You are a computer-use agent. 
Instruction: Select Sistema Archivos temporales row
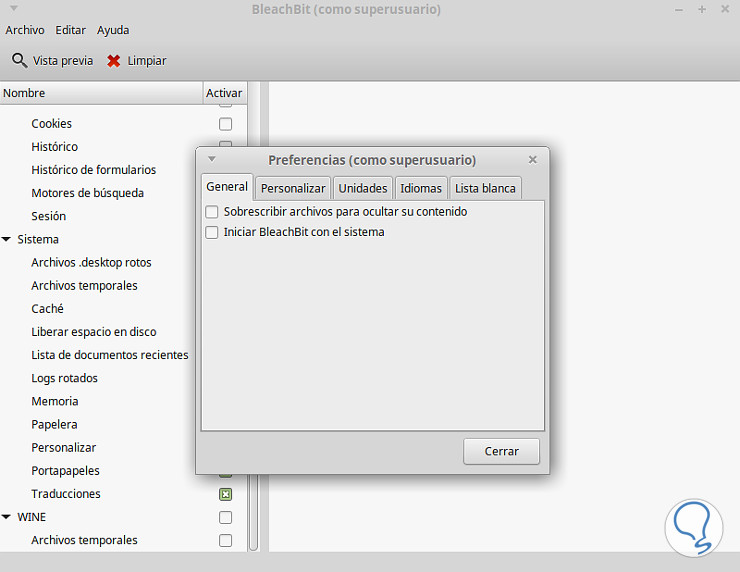(84, 286)
